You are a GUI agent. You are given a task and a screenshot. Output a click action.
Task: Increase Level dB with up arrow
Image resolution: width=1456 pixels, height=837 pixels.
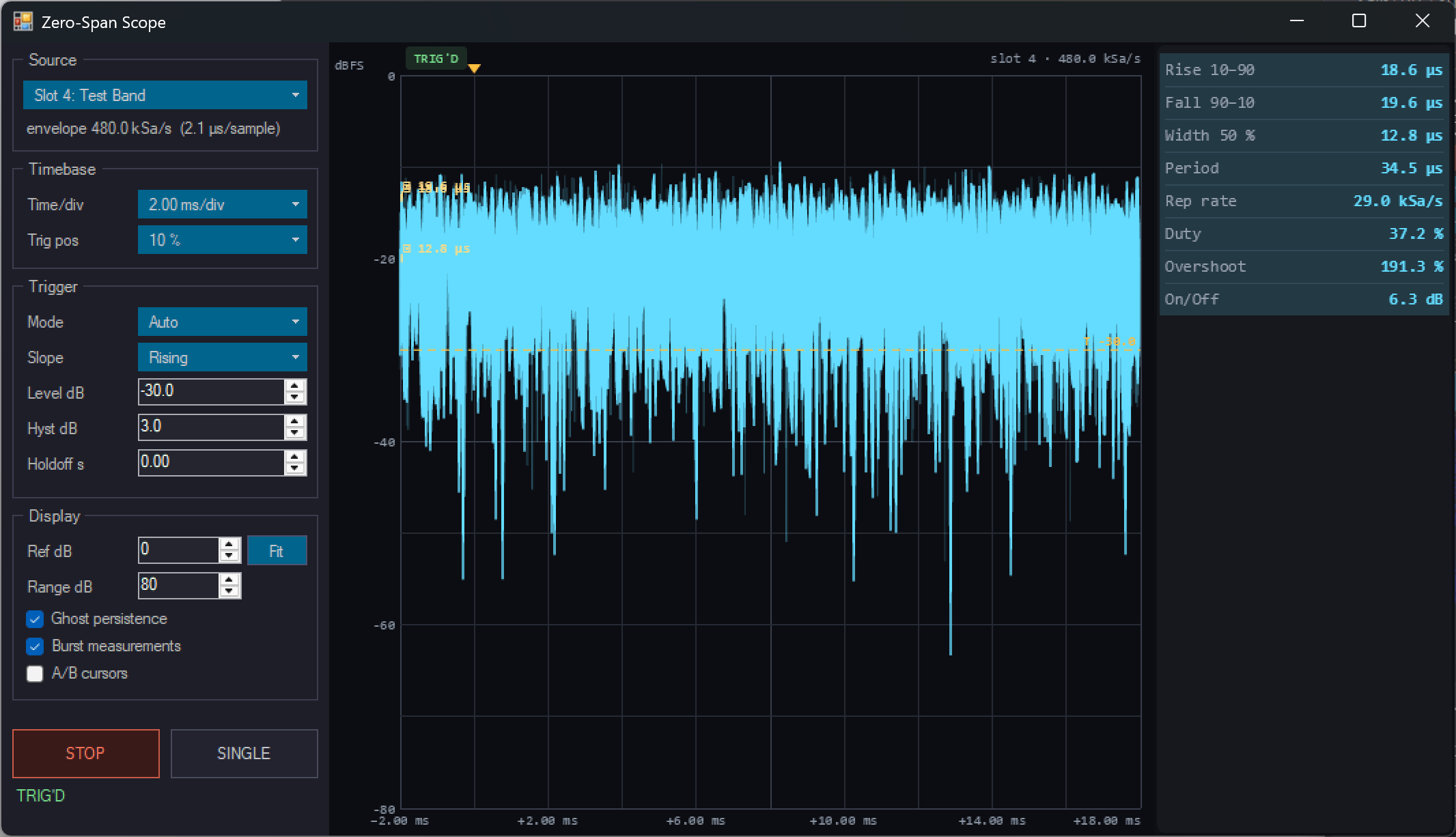point(295,386)
